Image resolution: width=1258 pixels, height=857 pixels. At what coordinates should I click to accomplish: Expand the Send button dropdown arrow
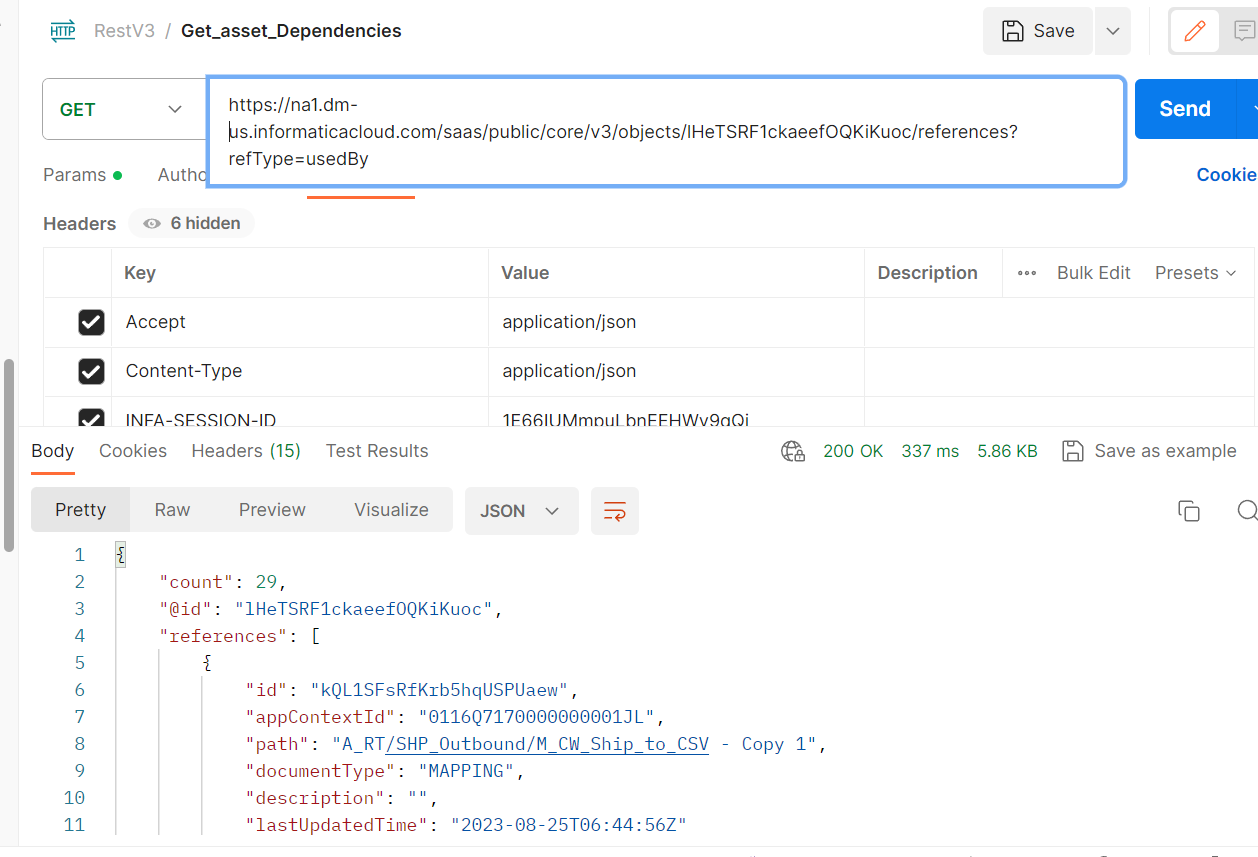pyautogui.click(x=1248, y=109)
